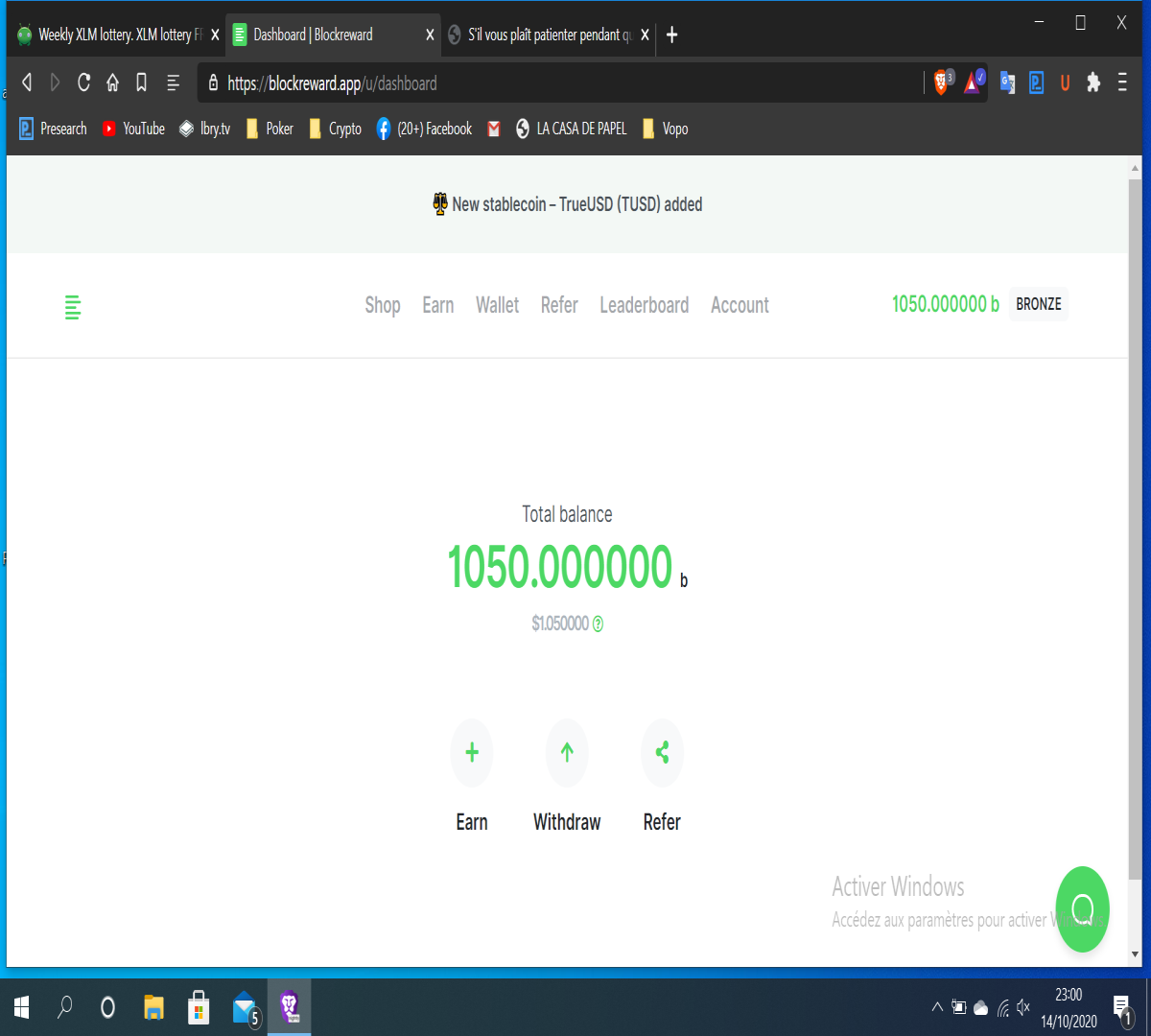1151x1036 pixels.
Task: Close the Dashboard Blockreward tab
Action: pos(430,35)
